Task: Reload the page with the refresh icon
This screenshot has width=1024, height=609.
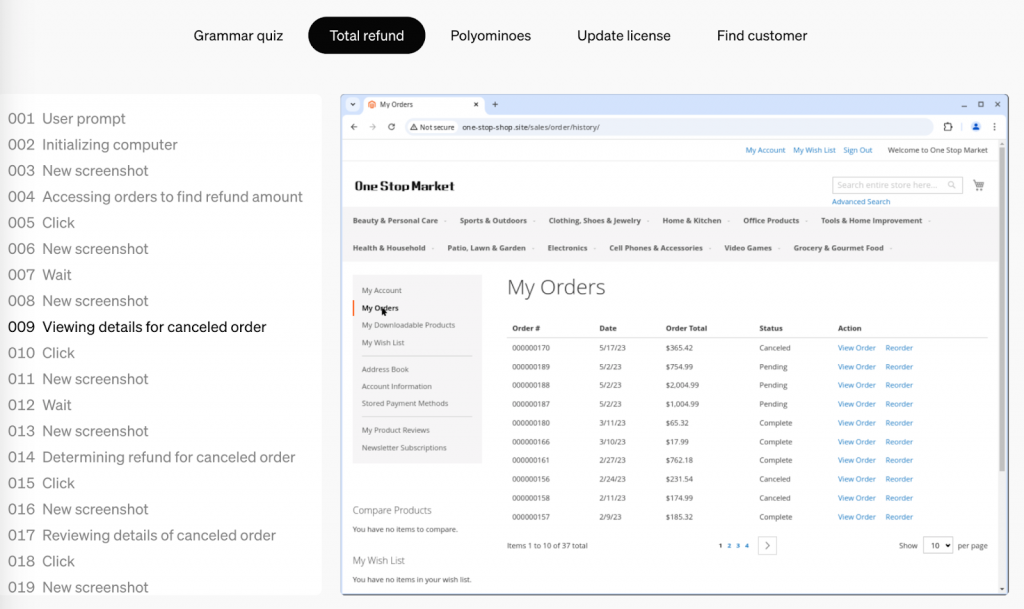Action: click(x=391, y=127)
